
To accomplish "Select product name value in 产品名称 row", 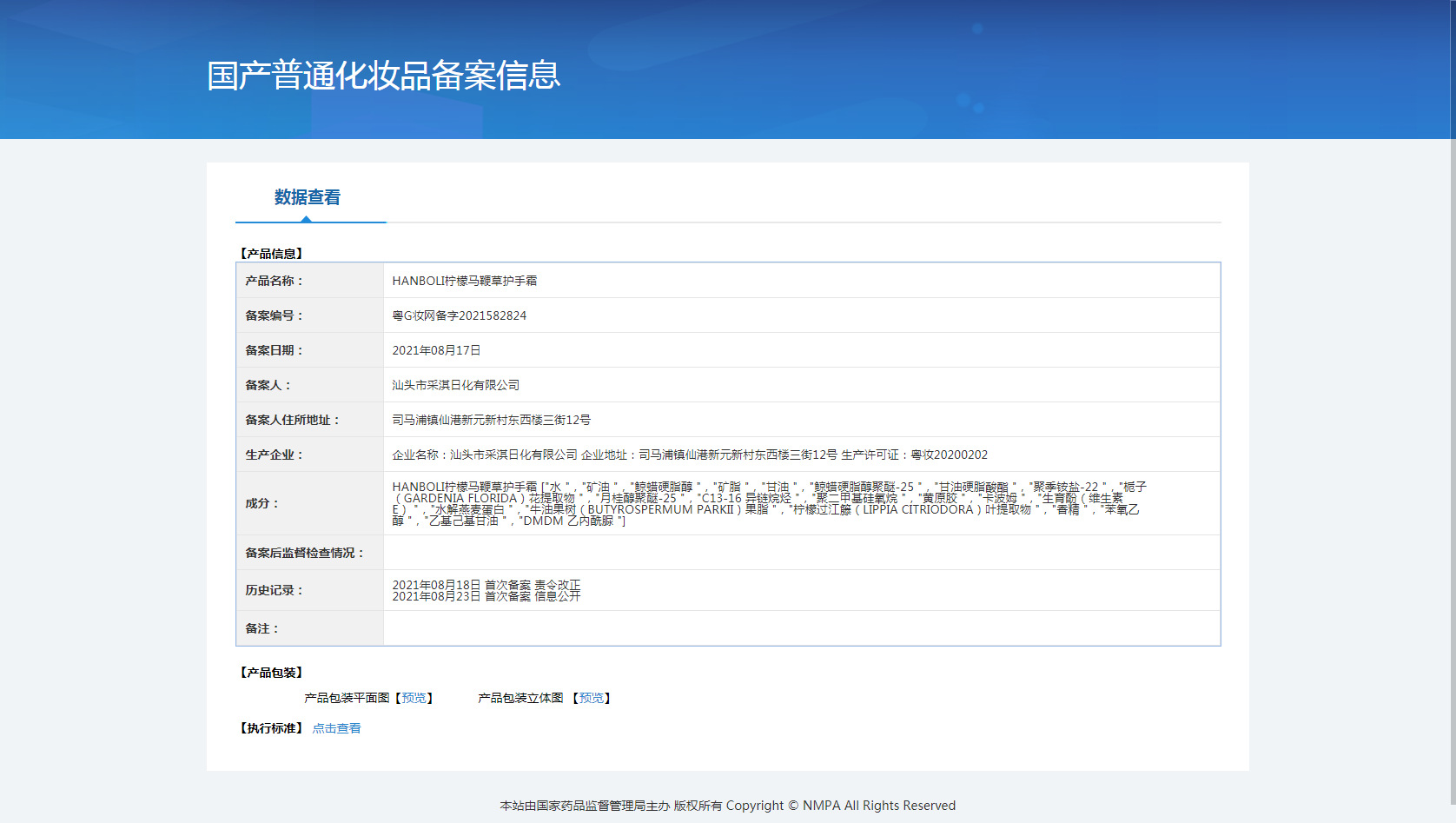I will click(465, 281).
